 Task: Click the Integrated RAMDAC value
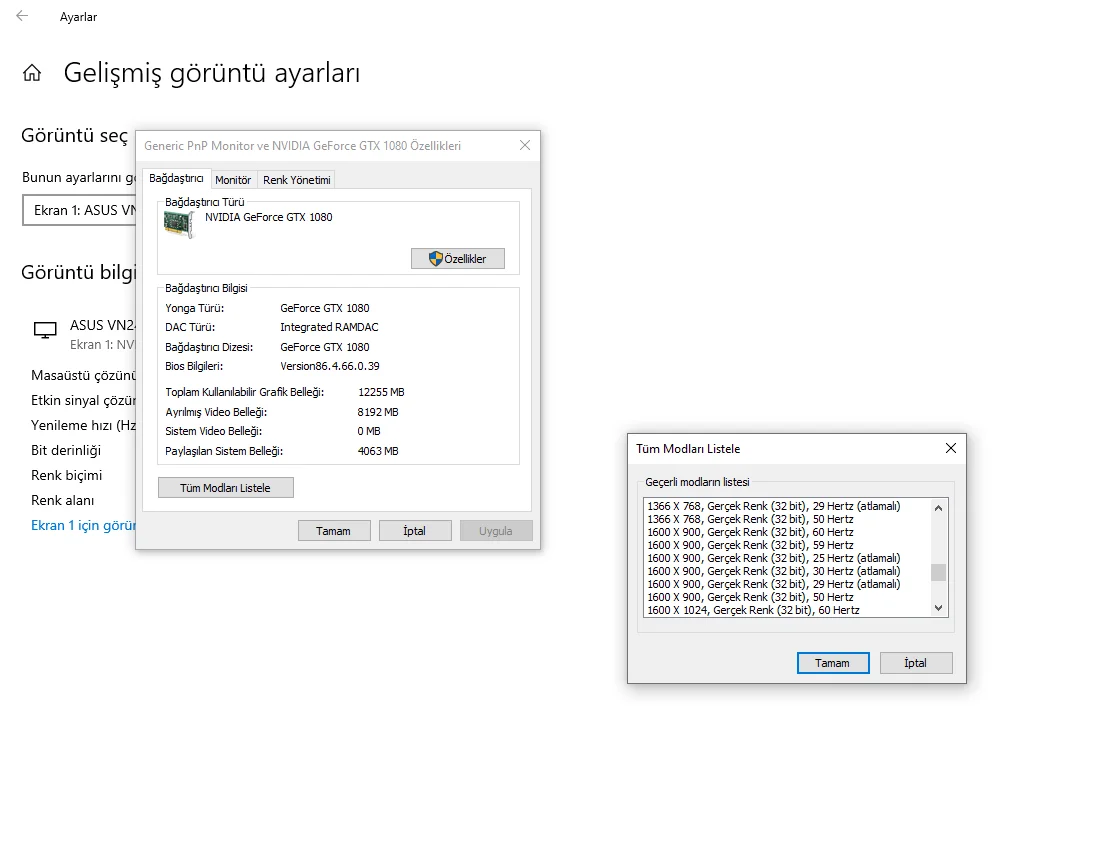[x=329, y=327]
